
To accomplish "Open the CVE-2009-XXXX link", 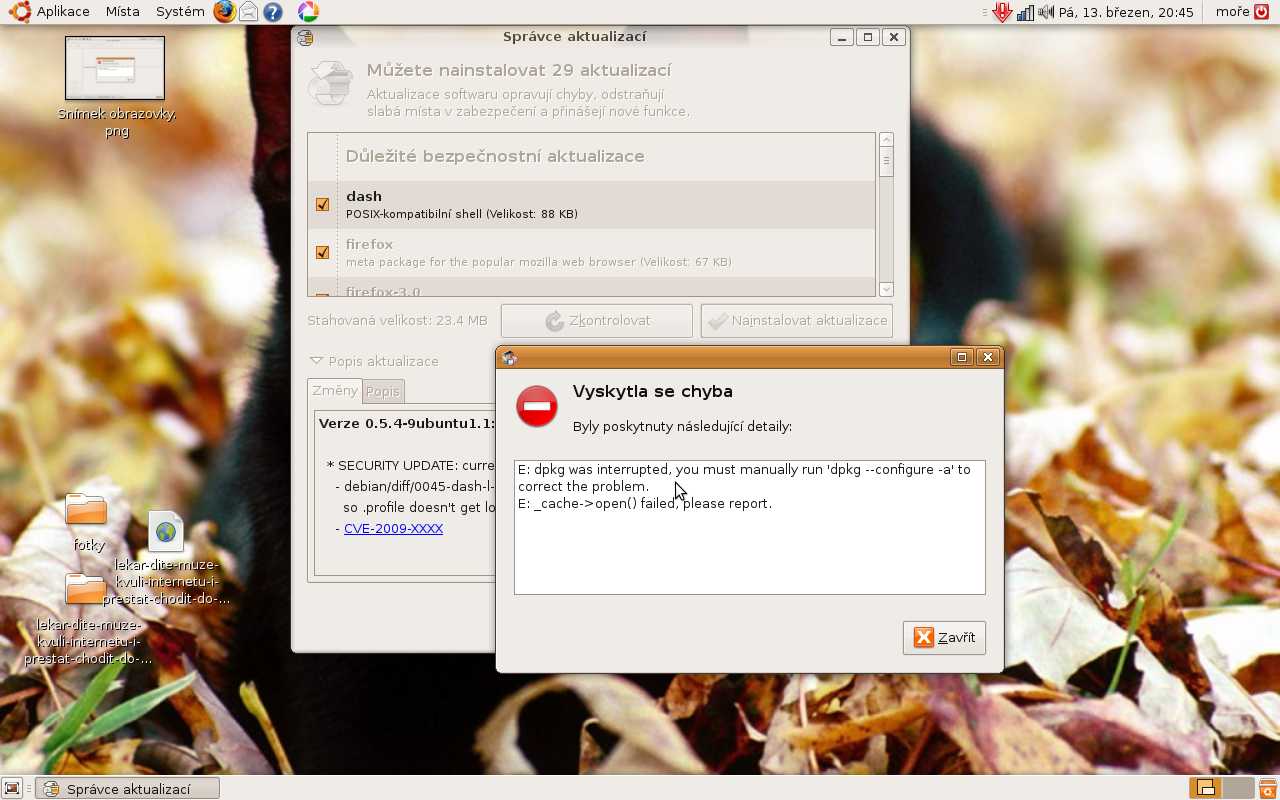I will 393,528.
